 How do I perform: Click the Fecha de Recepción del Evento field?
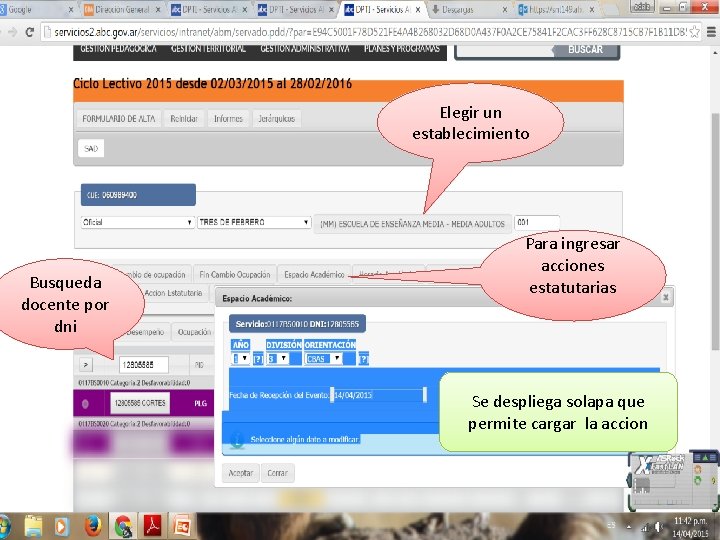click(x=378, y=395)
